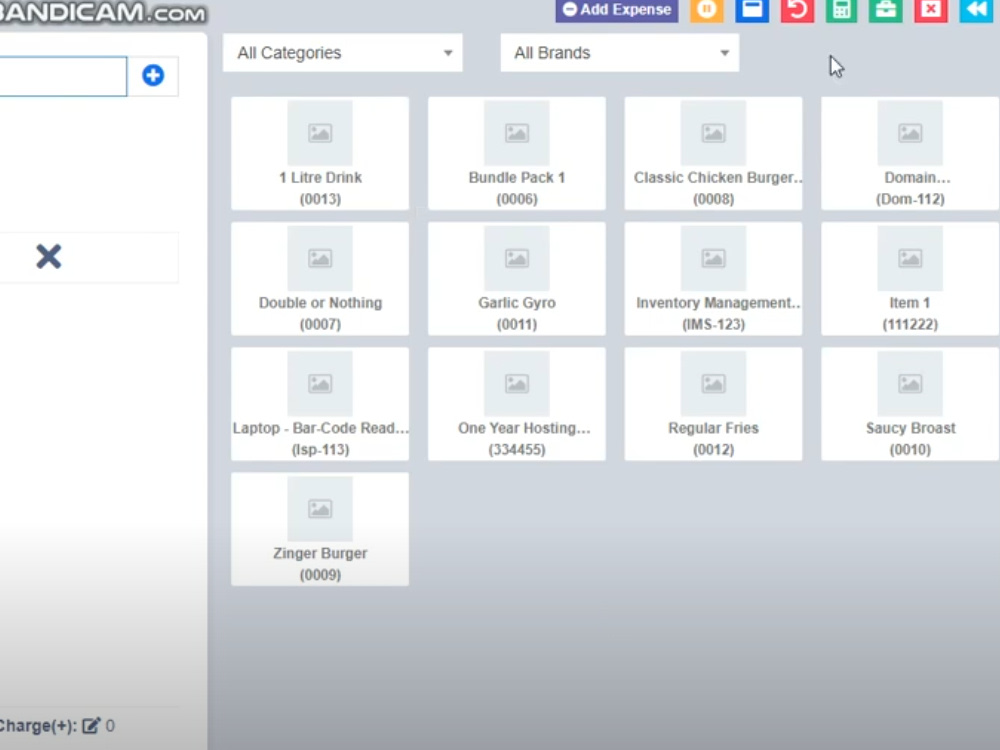This screenshot has height=750, width=1000.
Task: Click the orange pause icon button
Action: pyautogui.click(x=707, y=10)
